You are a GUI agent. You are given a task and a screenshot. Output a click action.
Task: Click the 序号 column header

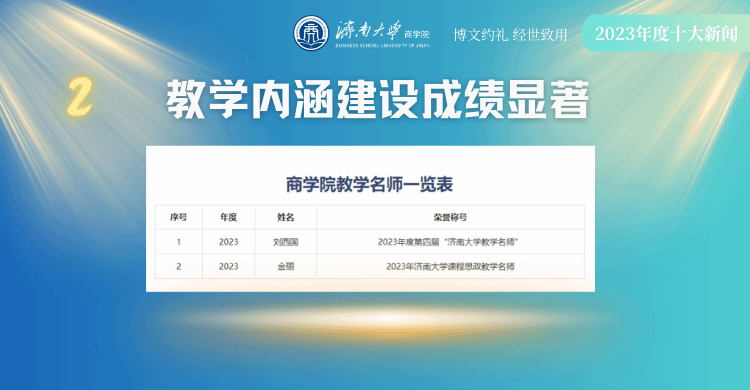click(x=178, y=217)
